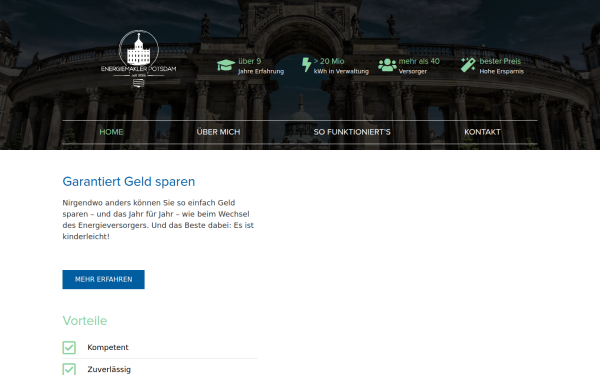Click the Vorteile heading
Image resolution: width=600 pixels, height=375 pixels.
pyautogui.click(x=85, y=321)
